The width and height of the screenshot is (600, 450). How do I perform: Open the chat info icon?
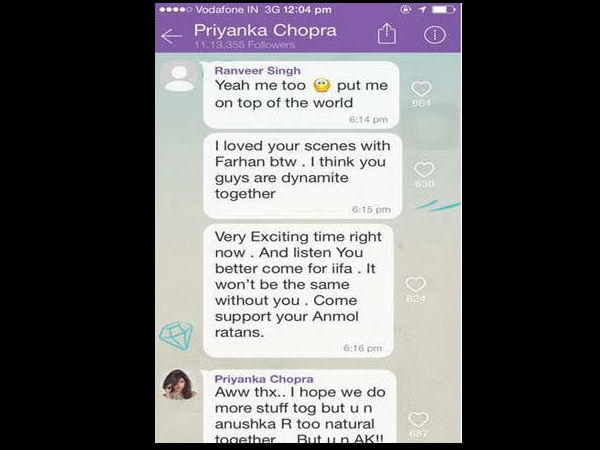click(x=434, y=35)
